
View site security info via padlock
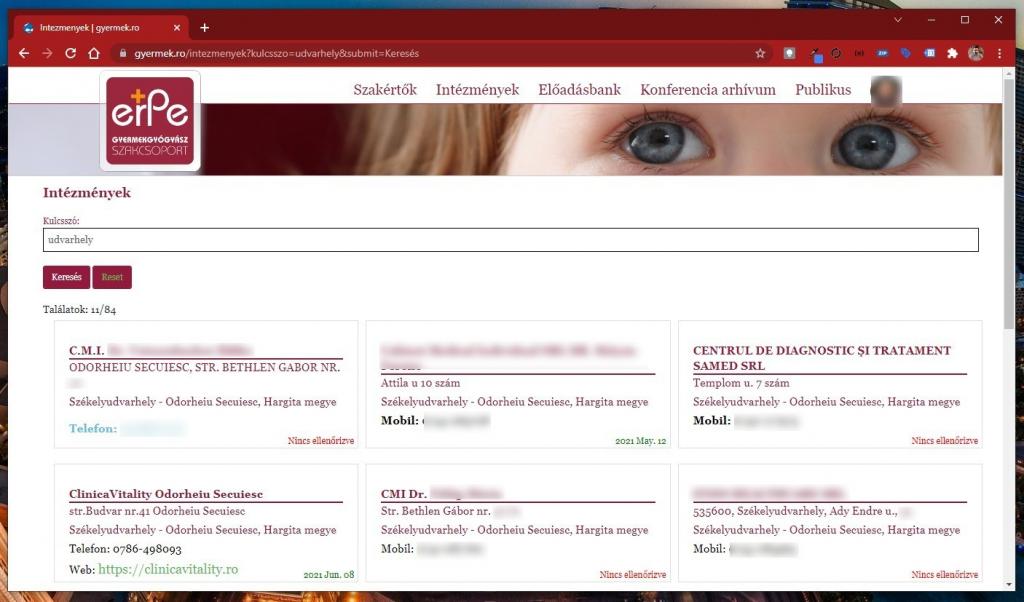click(x=123, y=53)
